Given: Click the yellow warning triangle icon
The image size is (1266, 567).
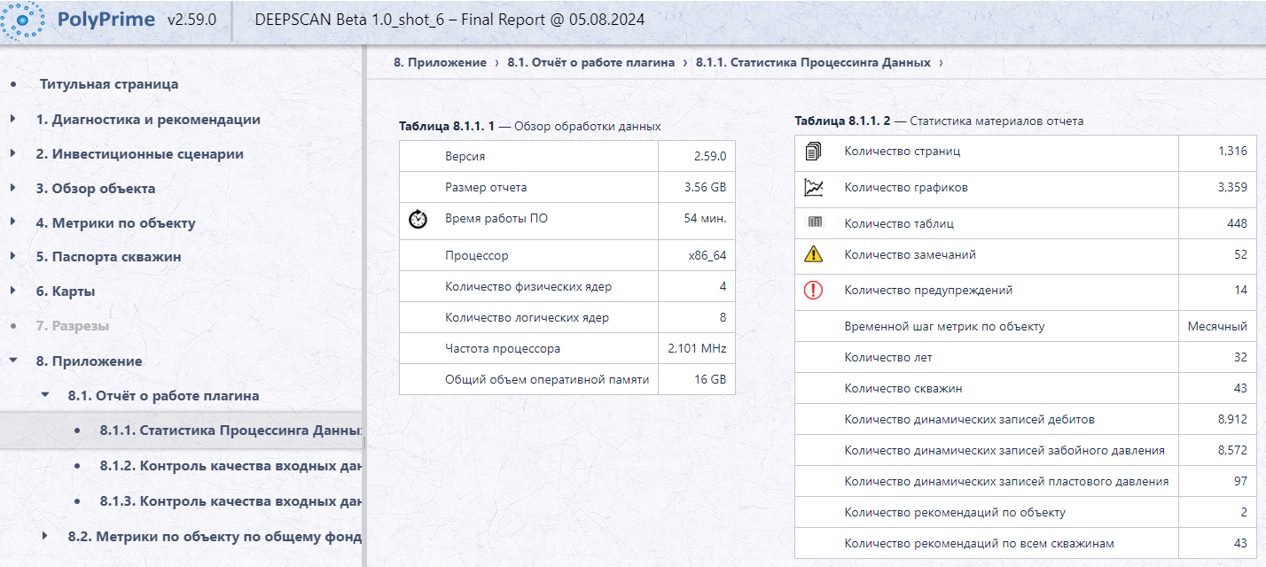Looking at the screenshot, I should point(813,254).
